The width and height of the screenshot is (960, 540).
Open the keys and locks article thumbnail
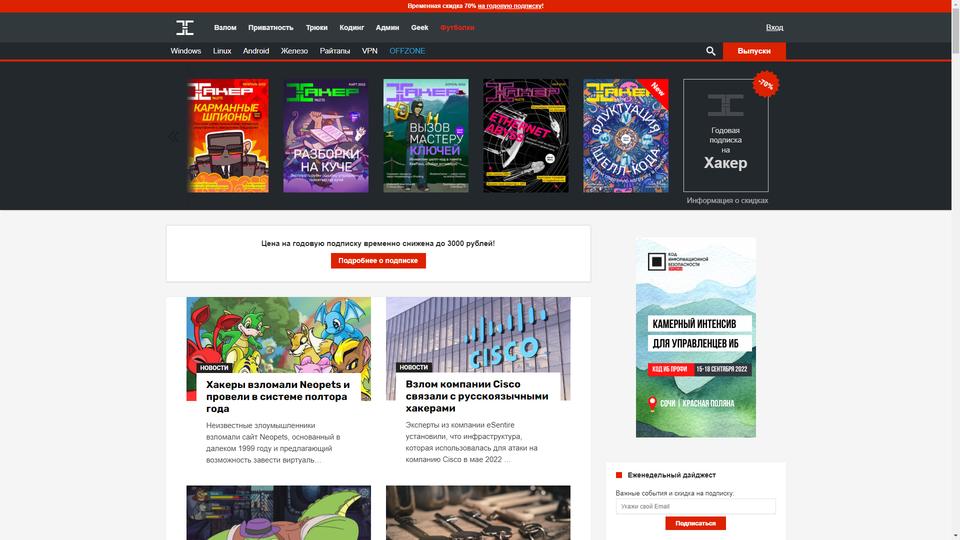[x=478, y=513]
